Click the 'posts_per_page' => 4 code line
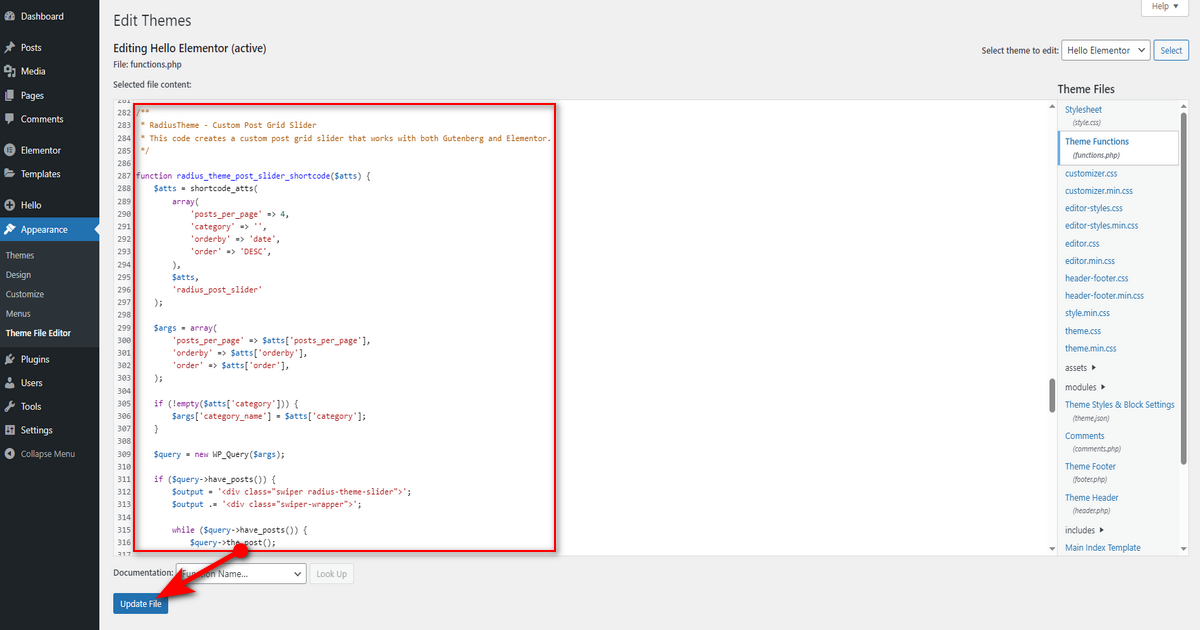 click(x=240, y=214)
